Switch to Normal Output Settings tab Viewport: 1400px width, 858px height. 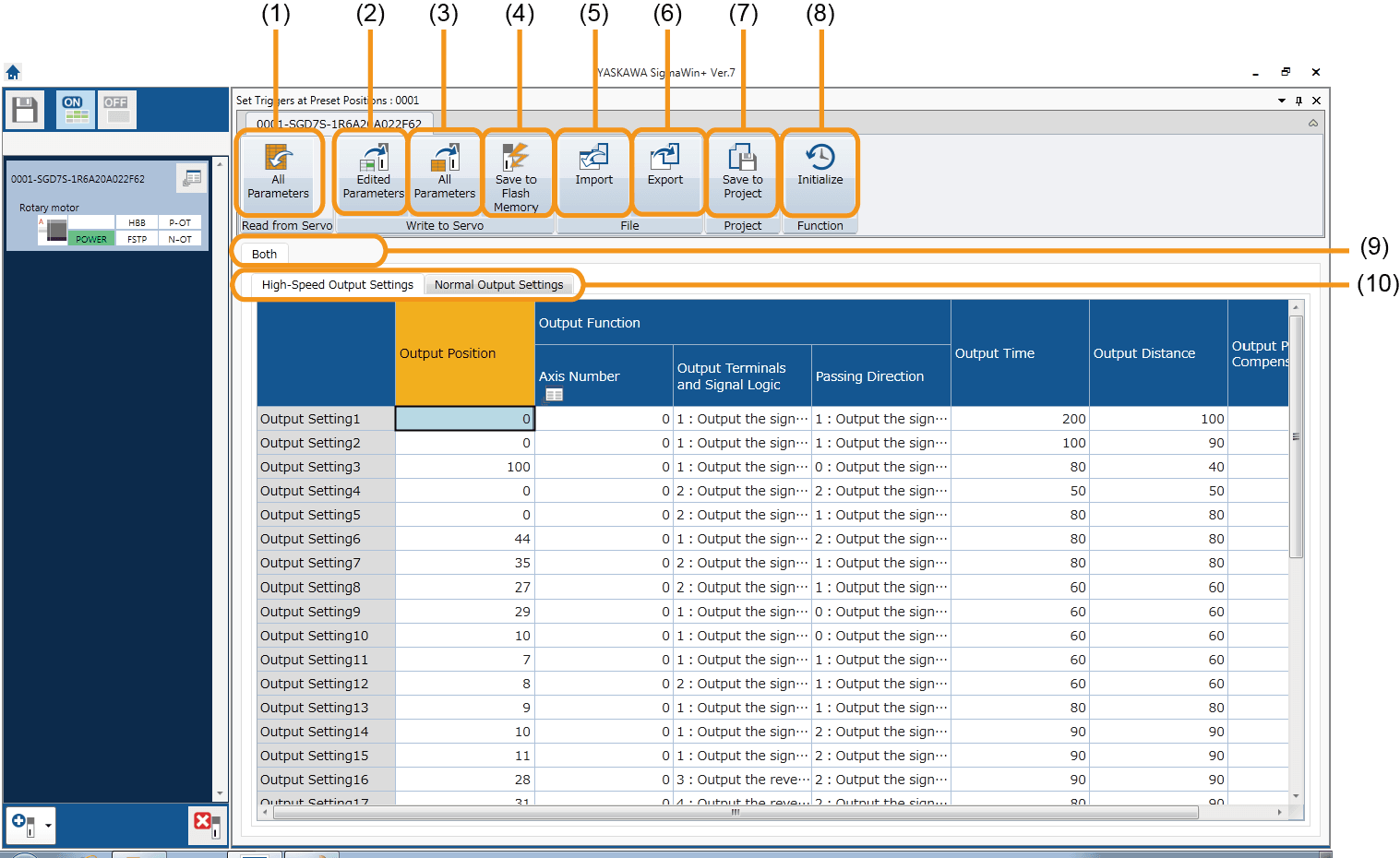coord(498,285)
